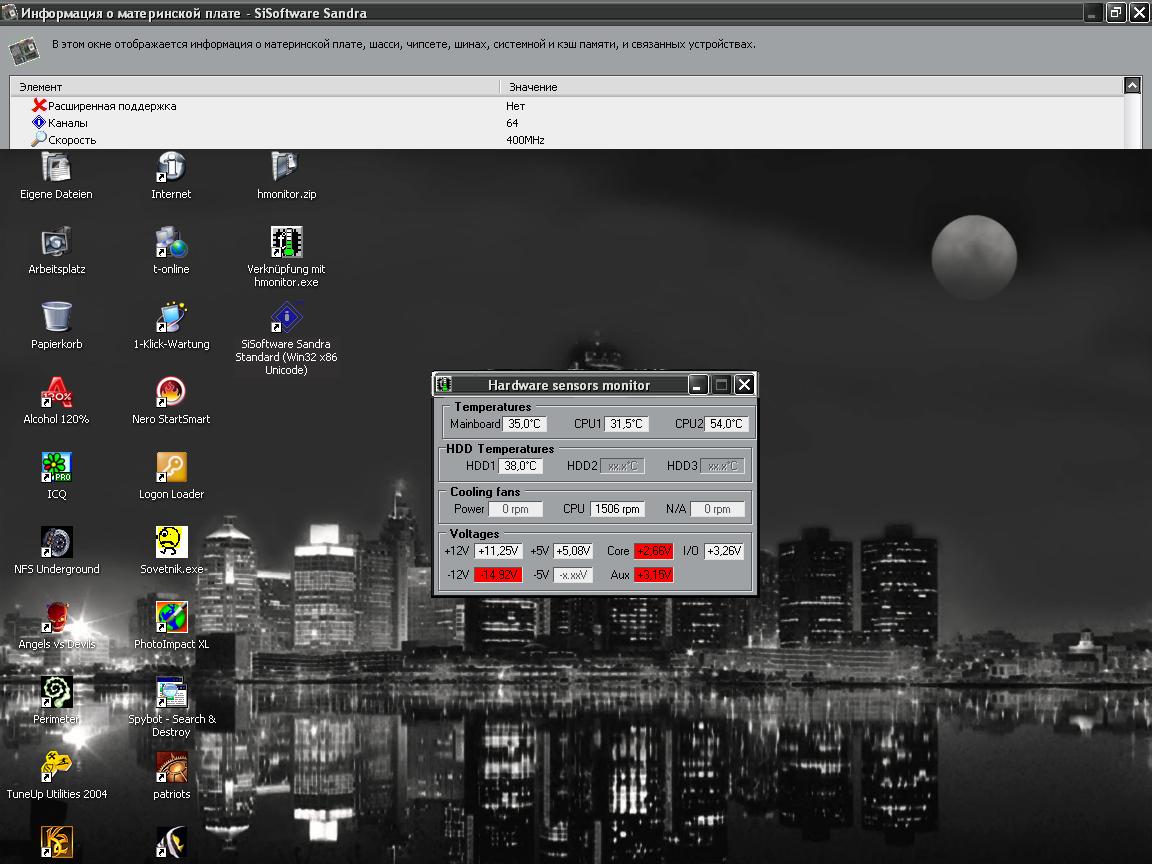Viewport: 1152px width, 864px height.
Task: Click Hardware sensors monitor title bar icon
Action: point(444,384)
